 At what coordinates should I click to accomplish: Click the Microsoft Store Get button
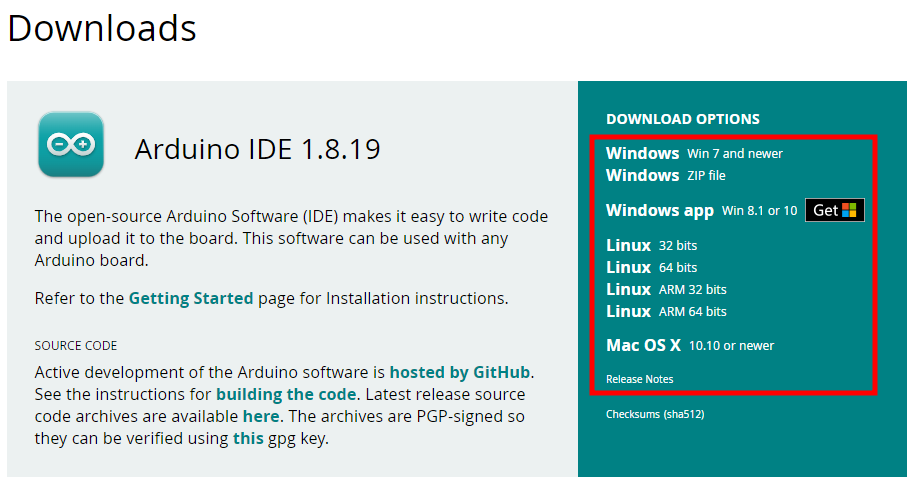pyautogui.click(x=835, y=210)
